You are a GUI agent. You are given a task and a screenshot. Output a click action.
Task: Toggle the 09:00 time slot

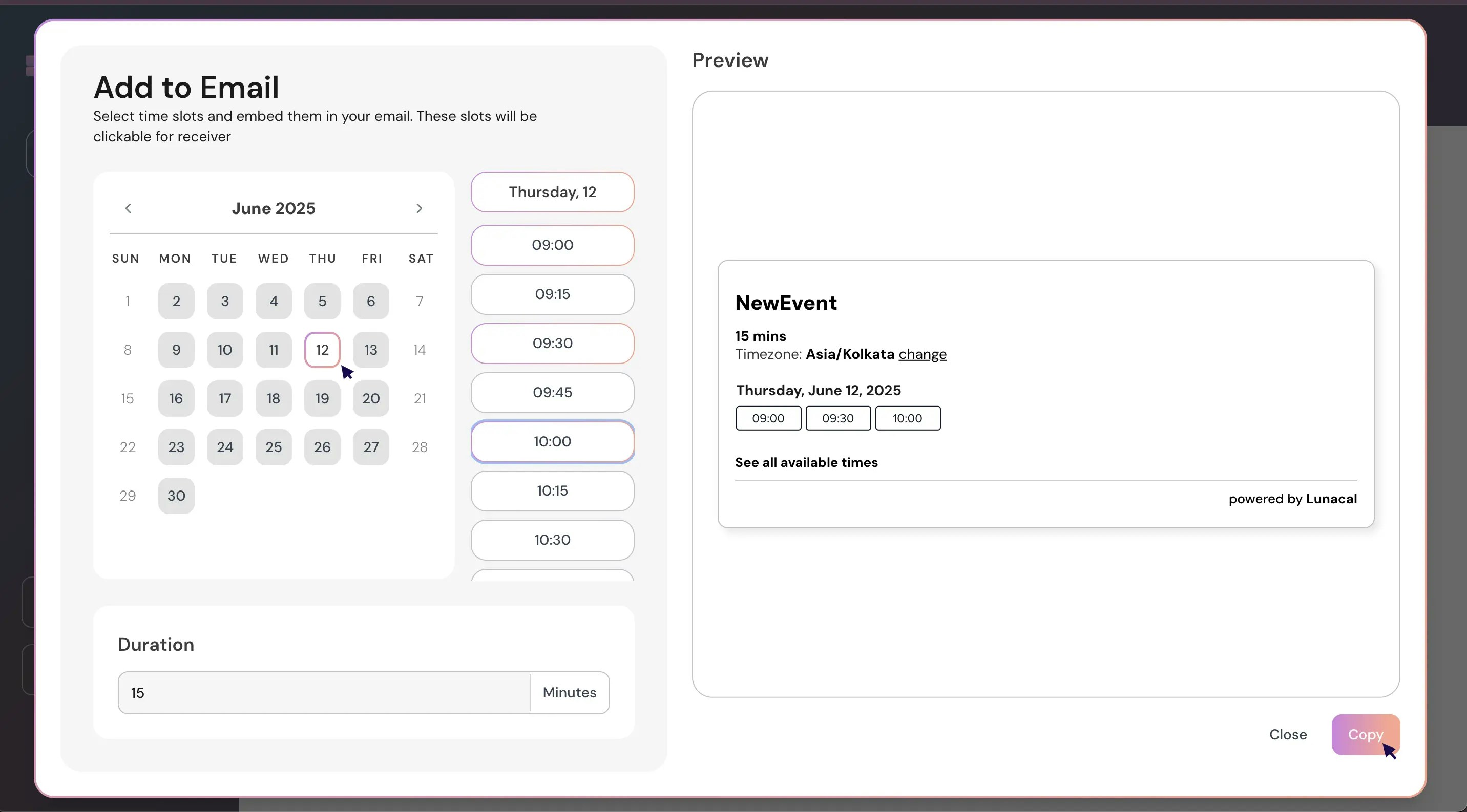[x=552, y=245]
